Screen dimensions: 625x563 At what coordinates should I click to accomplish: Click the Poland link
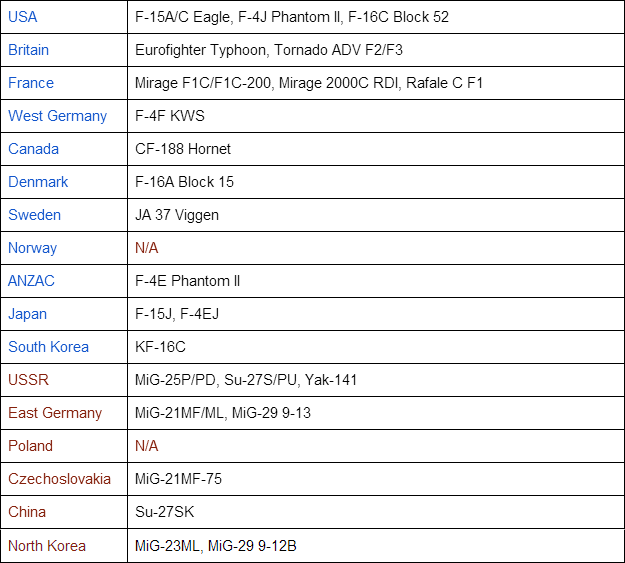tap(31, 446)
